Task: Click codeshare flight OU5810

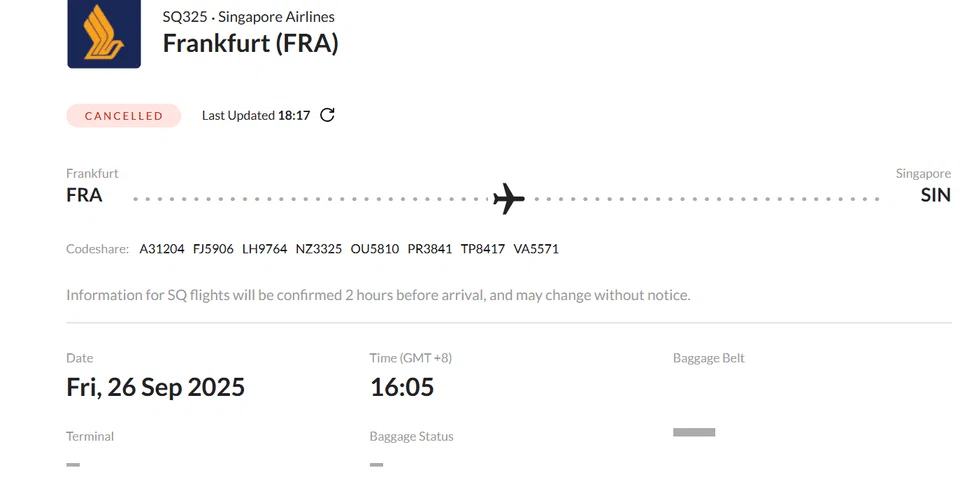Action: click(375, 249)
